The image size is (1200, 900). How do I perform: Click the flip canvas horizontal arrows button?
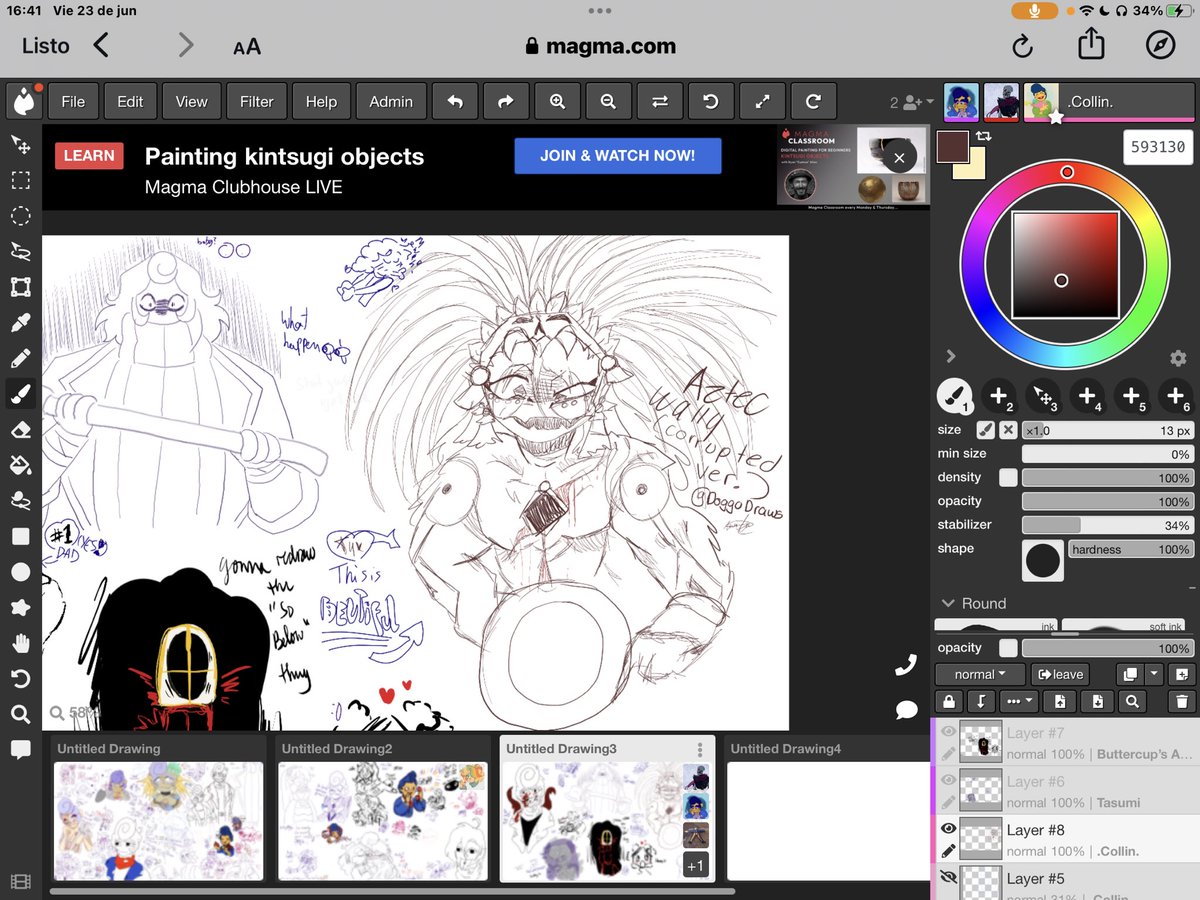pos(660,101)
